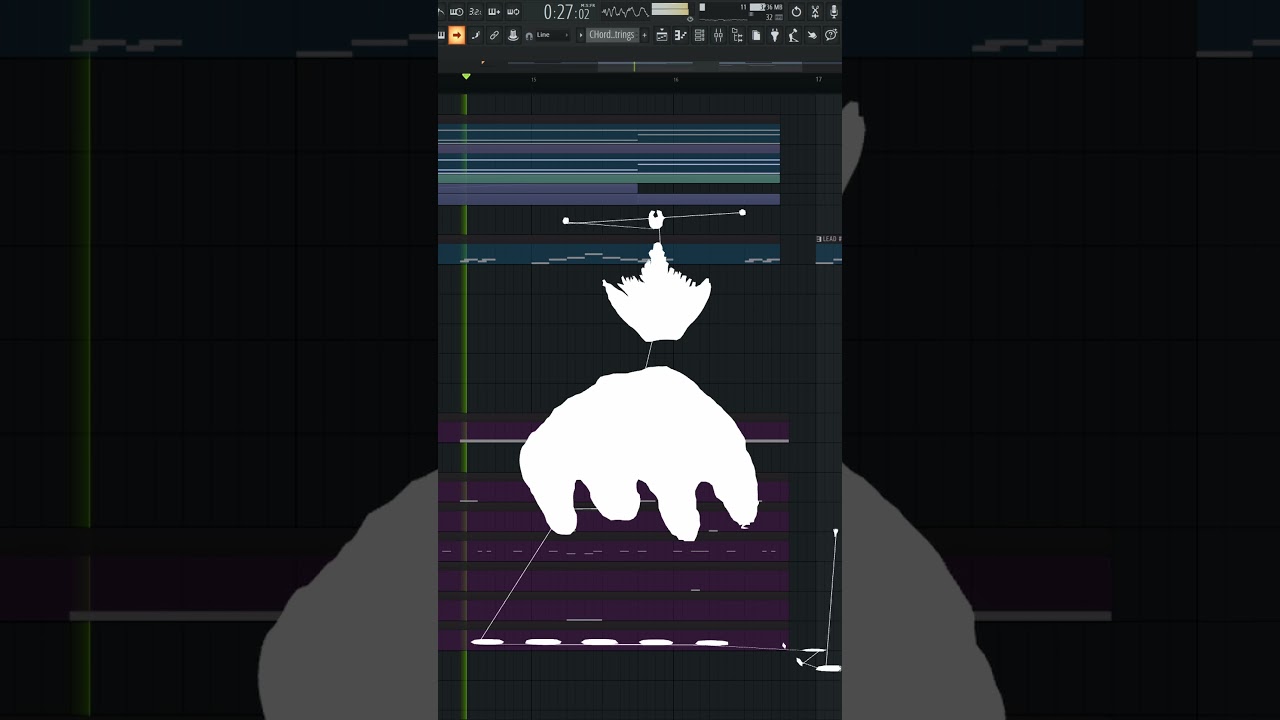Click the curved-line icon after orange arrow
Image resolution: width=1280 pixels, height=720 pixels.
click(x=475, y=35)
